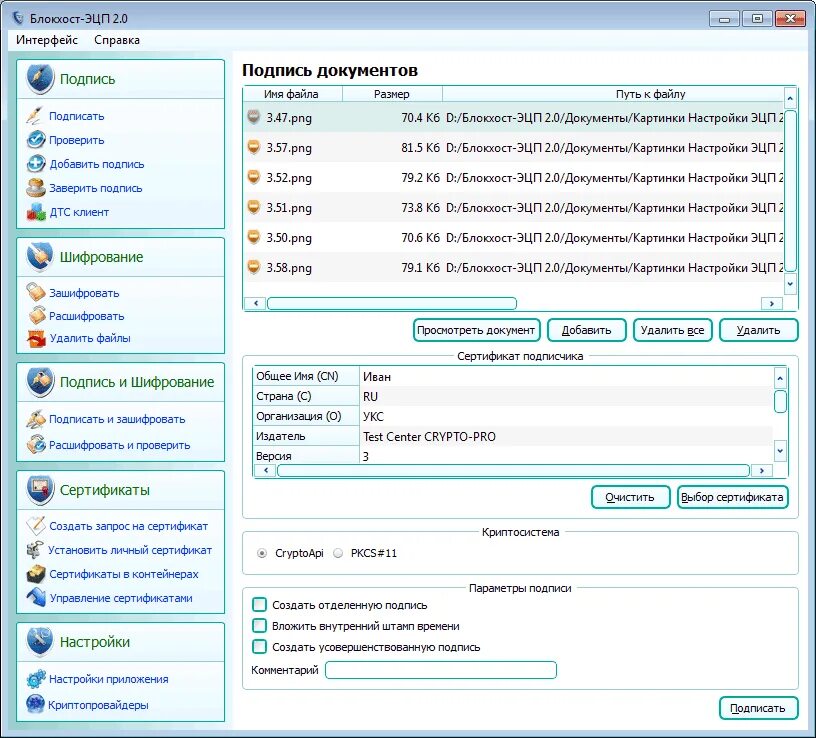
Task: Click certificate table scroll left arrow
Action: point(266,470)
